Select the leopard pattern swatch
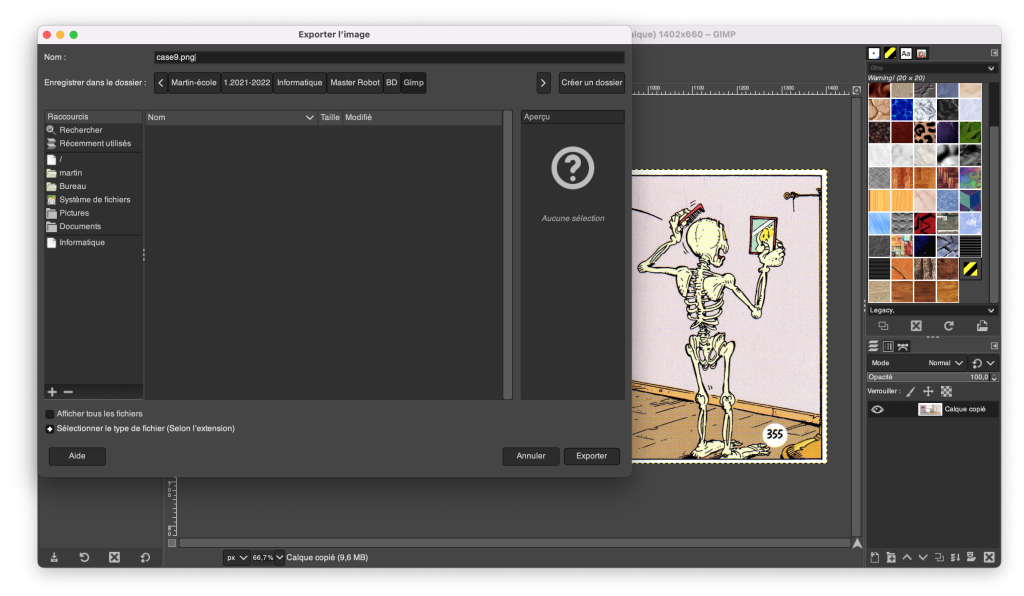This screenshot has width=1024, height=596. point(924,131)
